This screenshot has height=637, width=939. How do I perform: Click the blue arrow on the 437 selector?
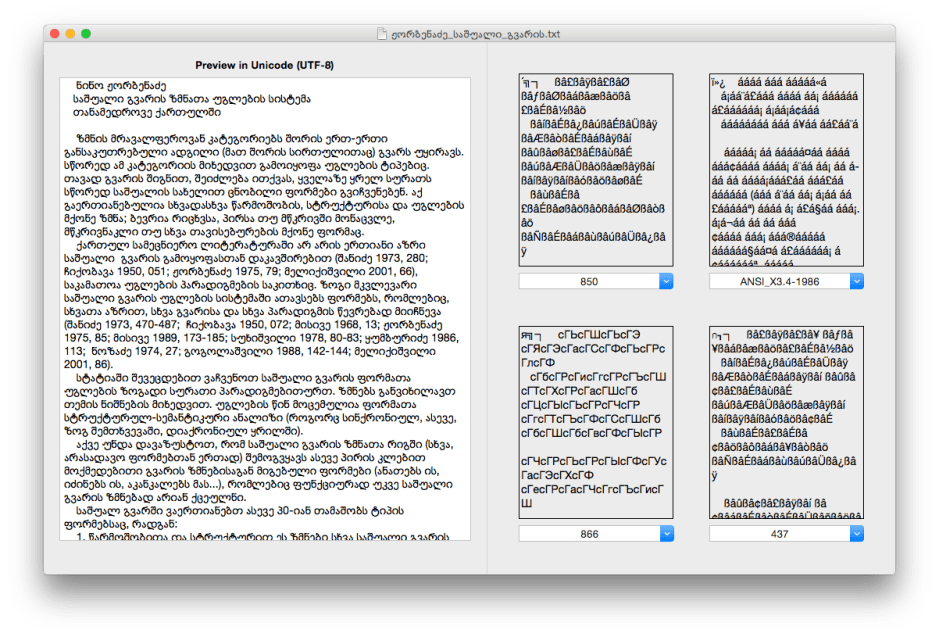(857, 533)
